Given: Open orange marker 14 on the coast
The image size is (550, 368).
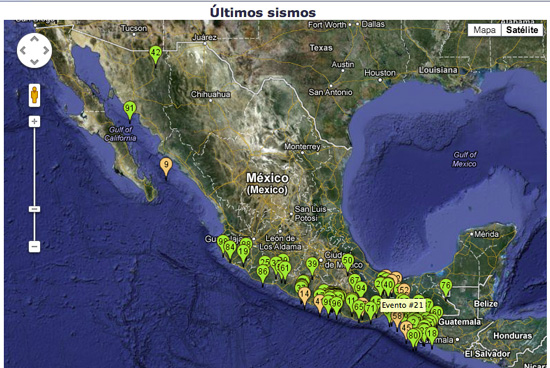Looking at the screenshot, I should (304, 296).
